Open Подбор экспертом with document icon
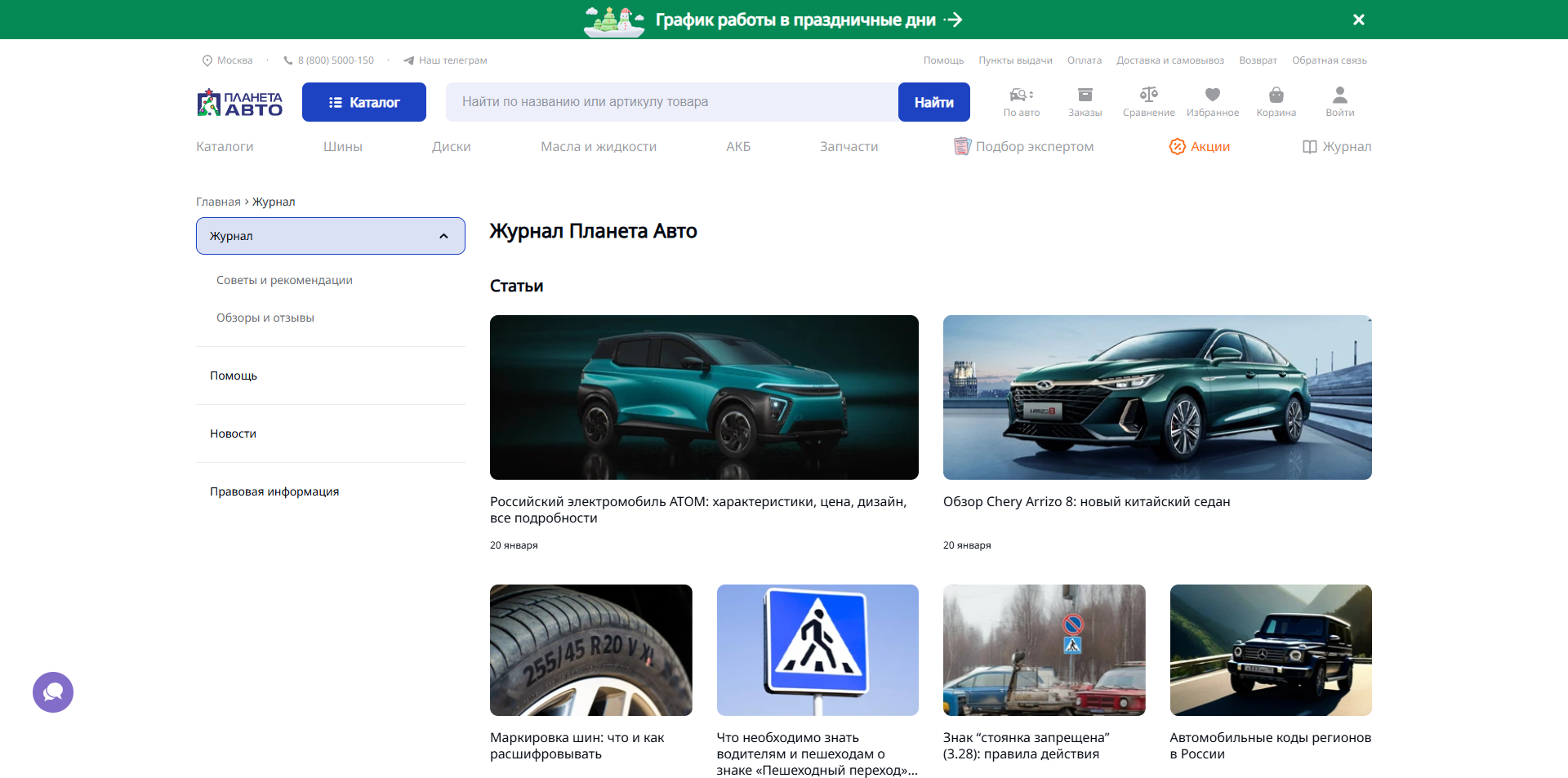 pyautogui.click(x=1023, y=146)
